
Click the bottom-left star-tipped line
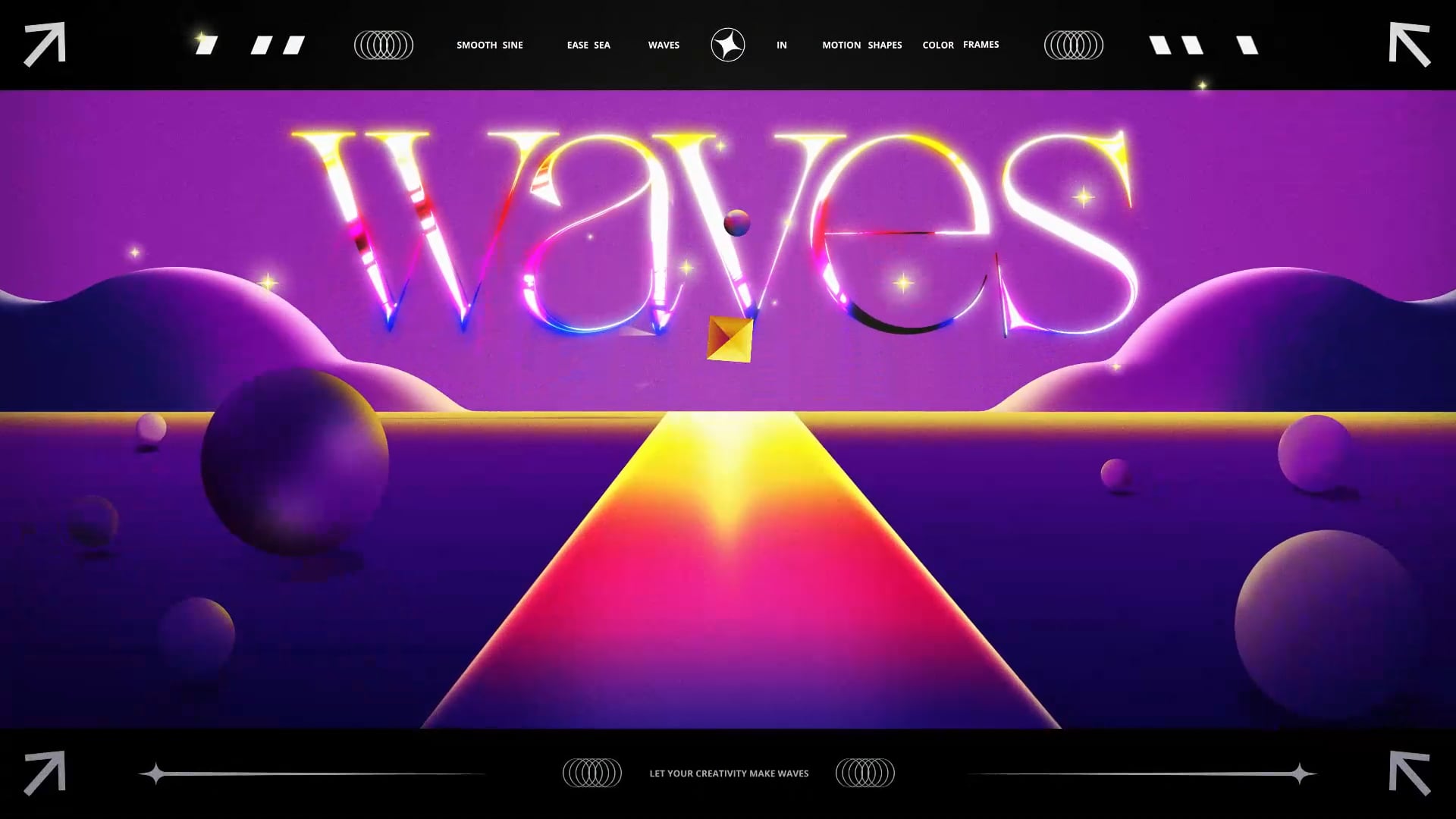pos(311,773)
